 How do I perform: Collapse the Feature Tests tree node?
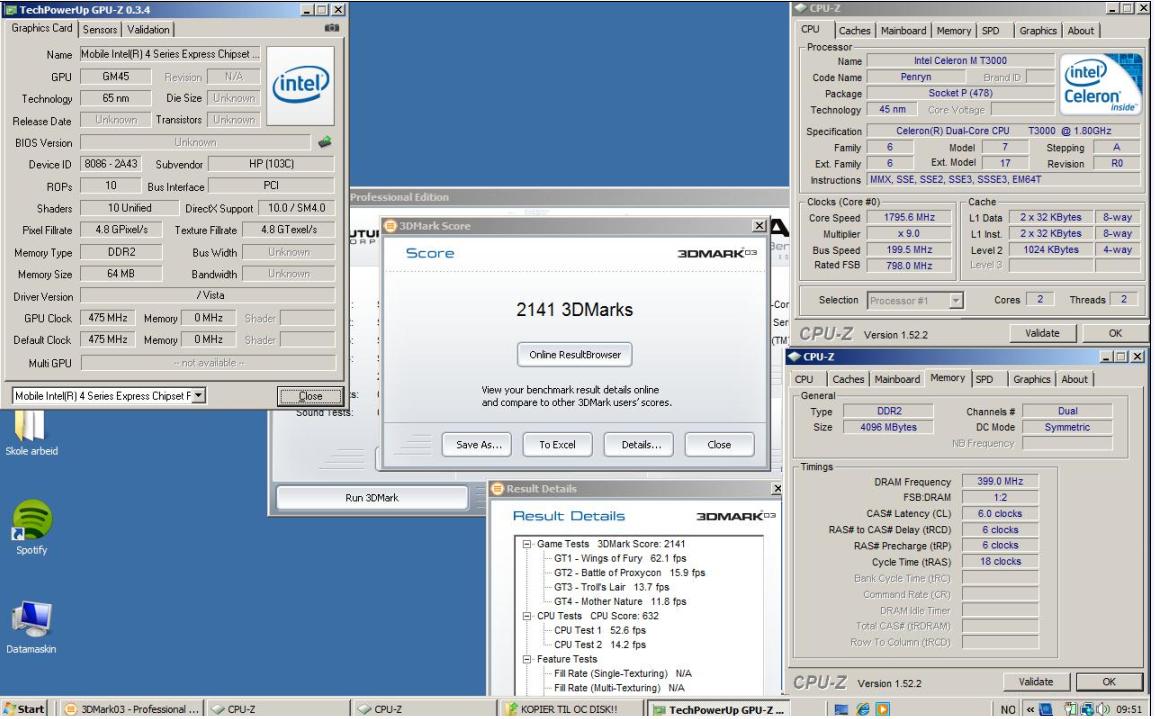tap(527, 659)
